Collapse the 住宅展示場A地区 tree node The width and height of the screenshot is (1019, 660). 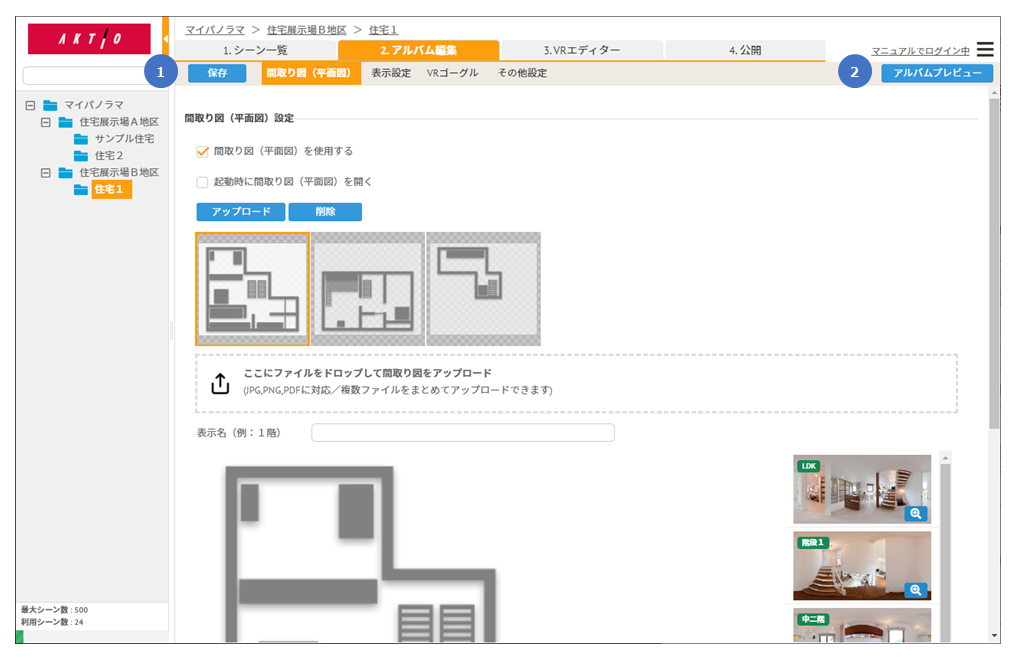[46, 122]
